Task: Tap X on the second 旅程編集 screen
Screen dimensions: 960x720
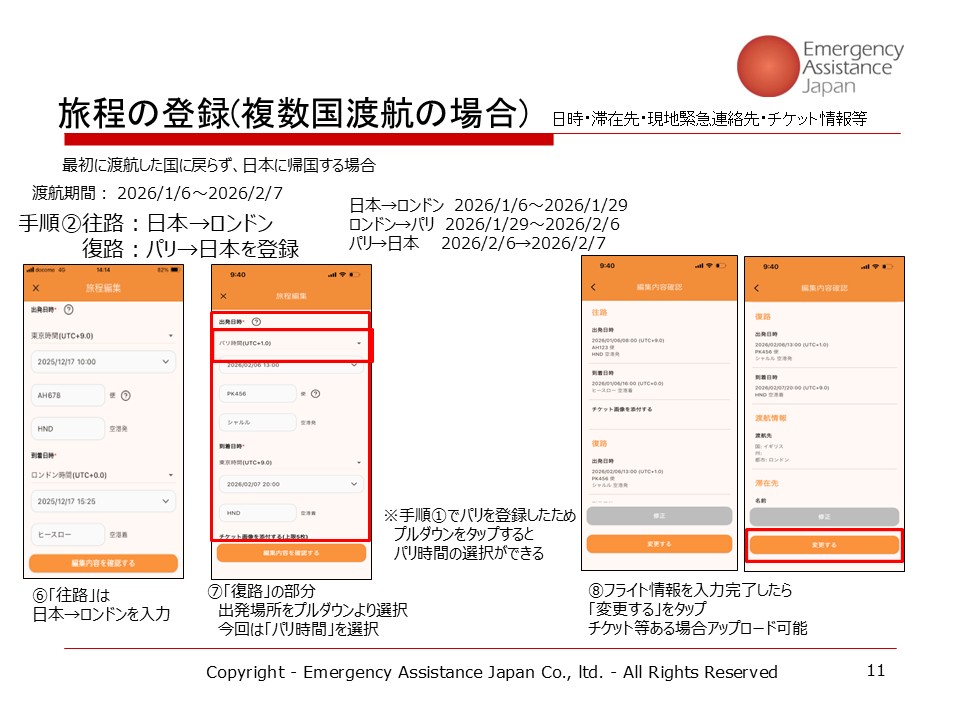Action: (x=223, y=296)
